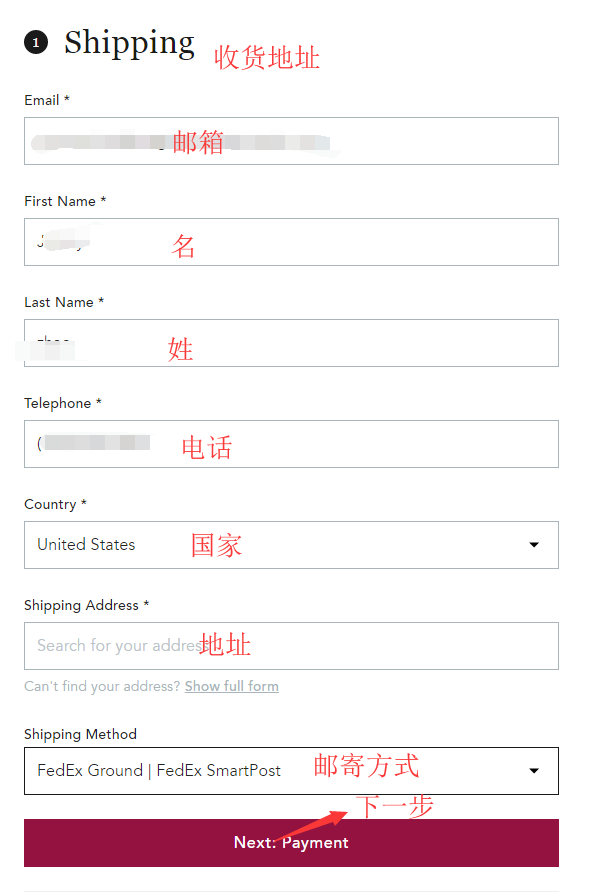Click the Shipping Address field label
The width and height of the screenshot is (591, 893).
coord(80,605)
